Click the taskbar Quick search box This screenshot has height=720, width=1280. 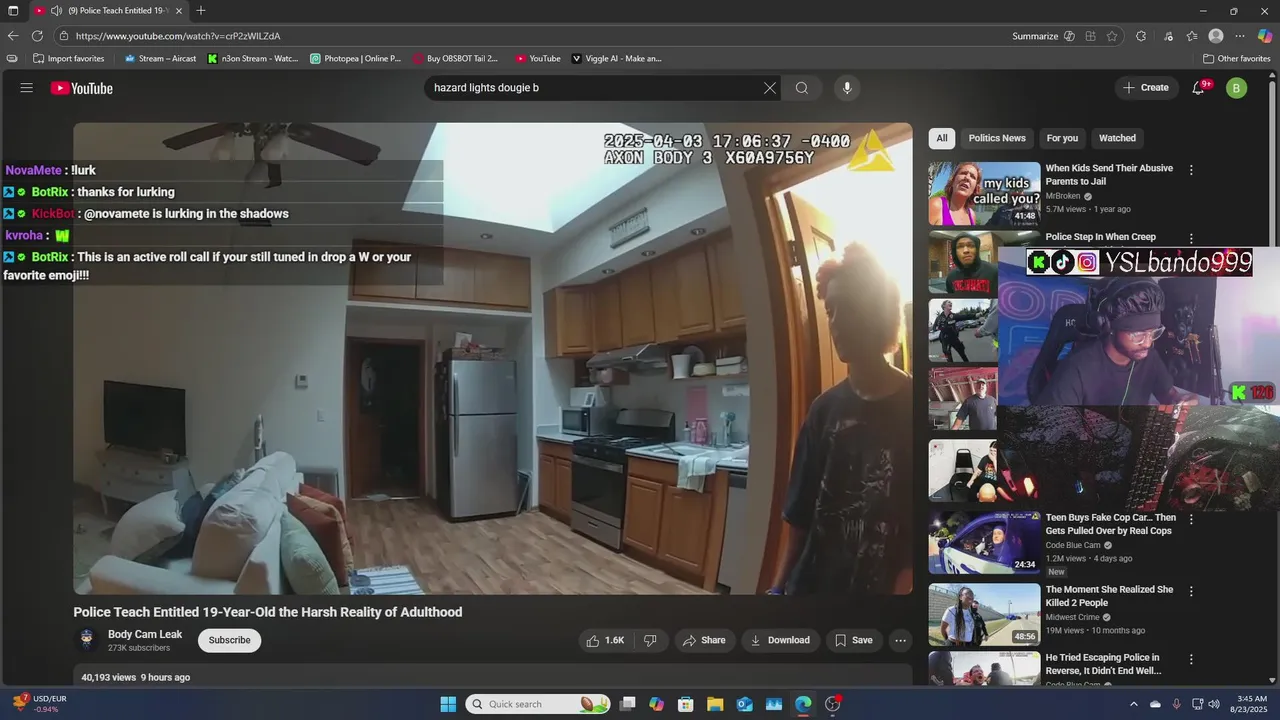pyautogui.click(x=538, y=704)
